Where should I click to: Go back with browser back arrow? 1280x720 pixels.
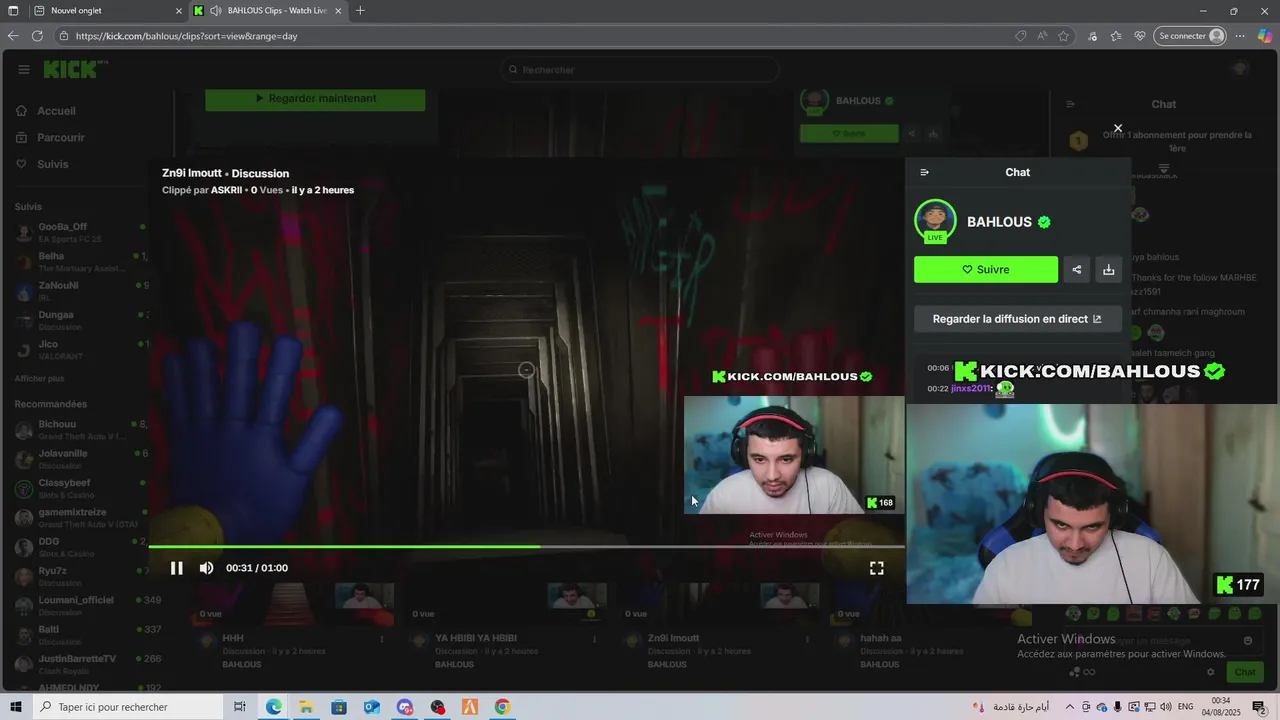(x=13, y=36)
